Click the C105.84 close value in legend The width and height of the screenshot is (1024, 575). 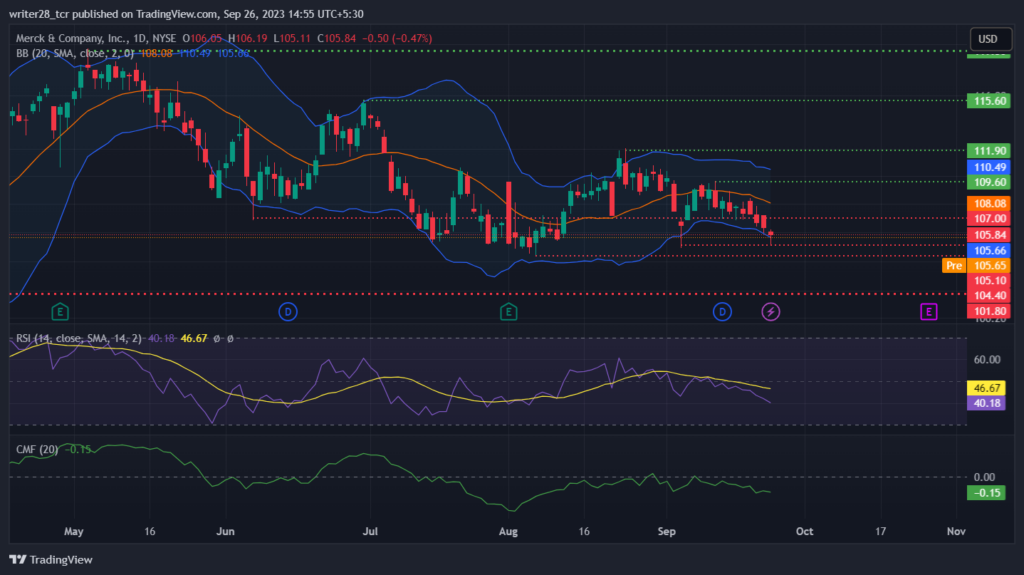tap(336, 39)
